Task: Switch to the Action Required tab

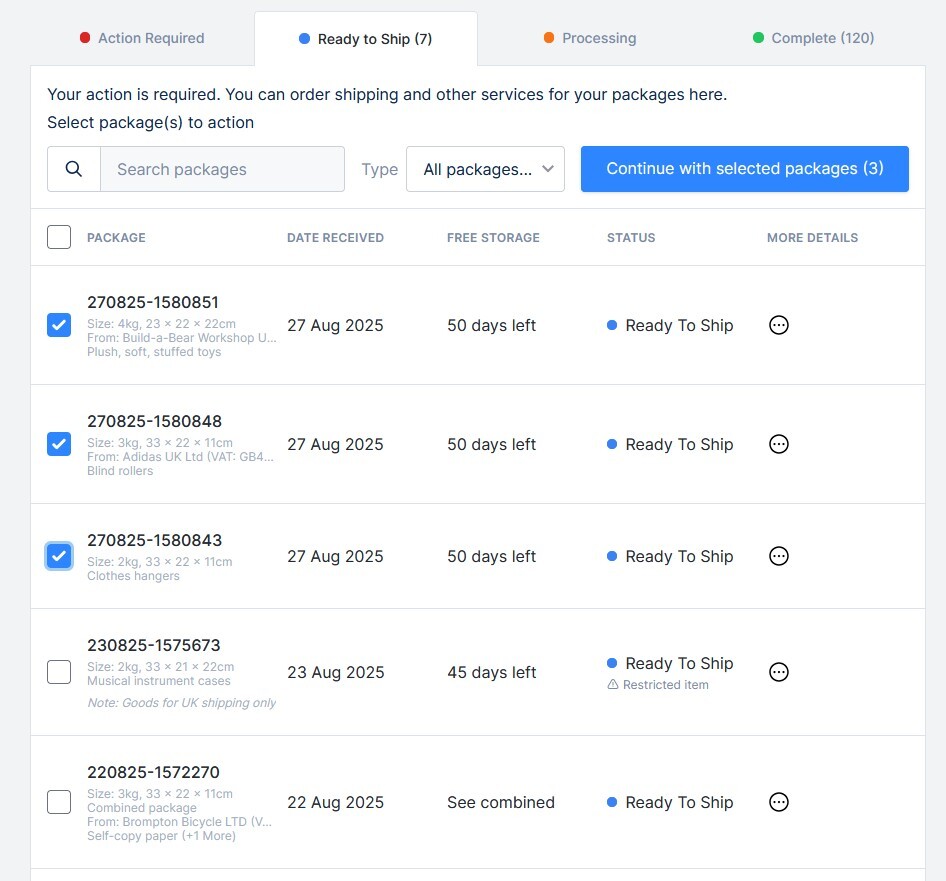Action: (142, 38)
